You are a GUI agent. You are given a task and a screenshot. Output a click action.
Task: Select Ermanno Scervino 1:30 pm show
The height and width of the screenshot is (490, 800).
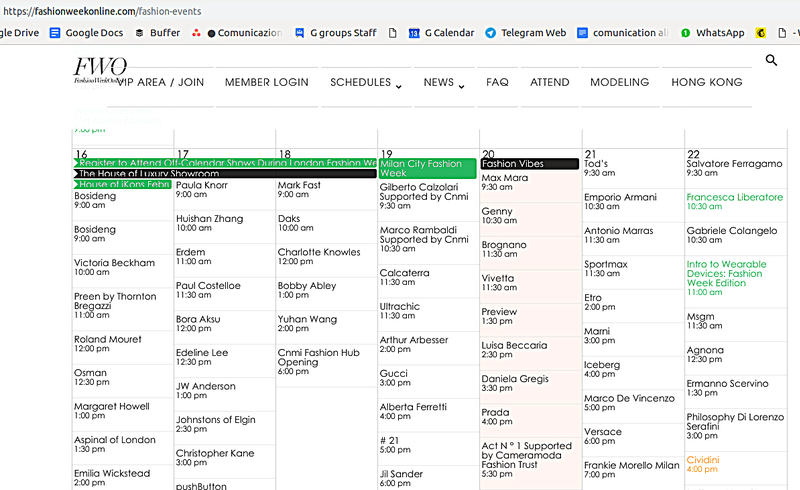coord(728,388)
